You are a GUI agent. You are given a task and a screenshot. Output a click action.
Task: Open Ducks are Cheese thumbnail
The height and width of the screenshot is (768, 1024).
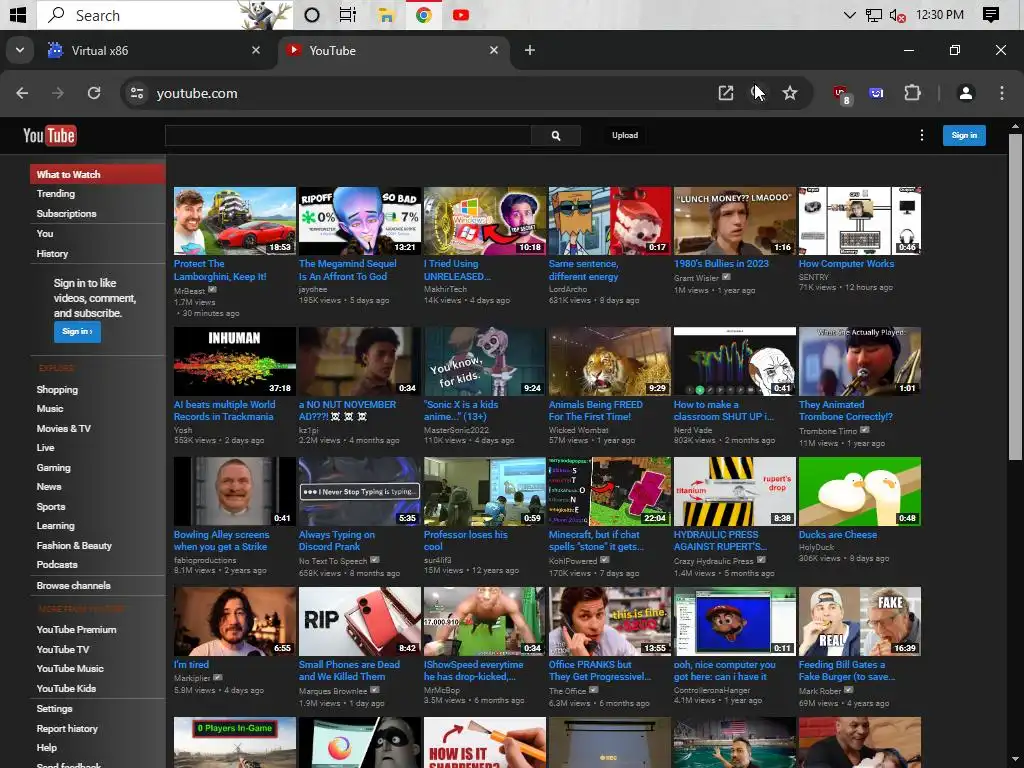[859, 491]
